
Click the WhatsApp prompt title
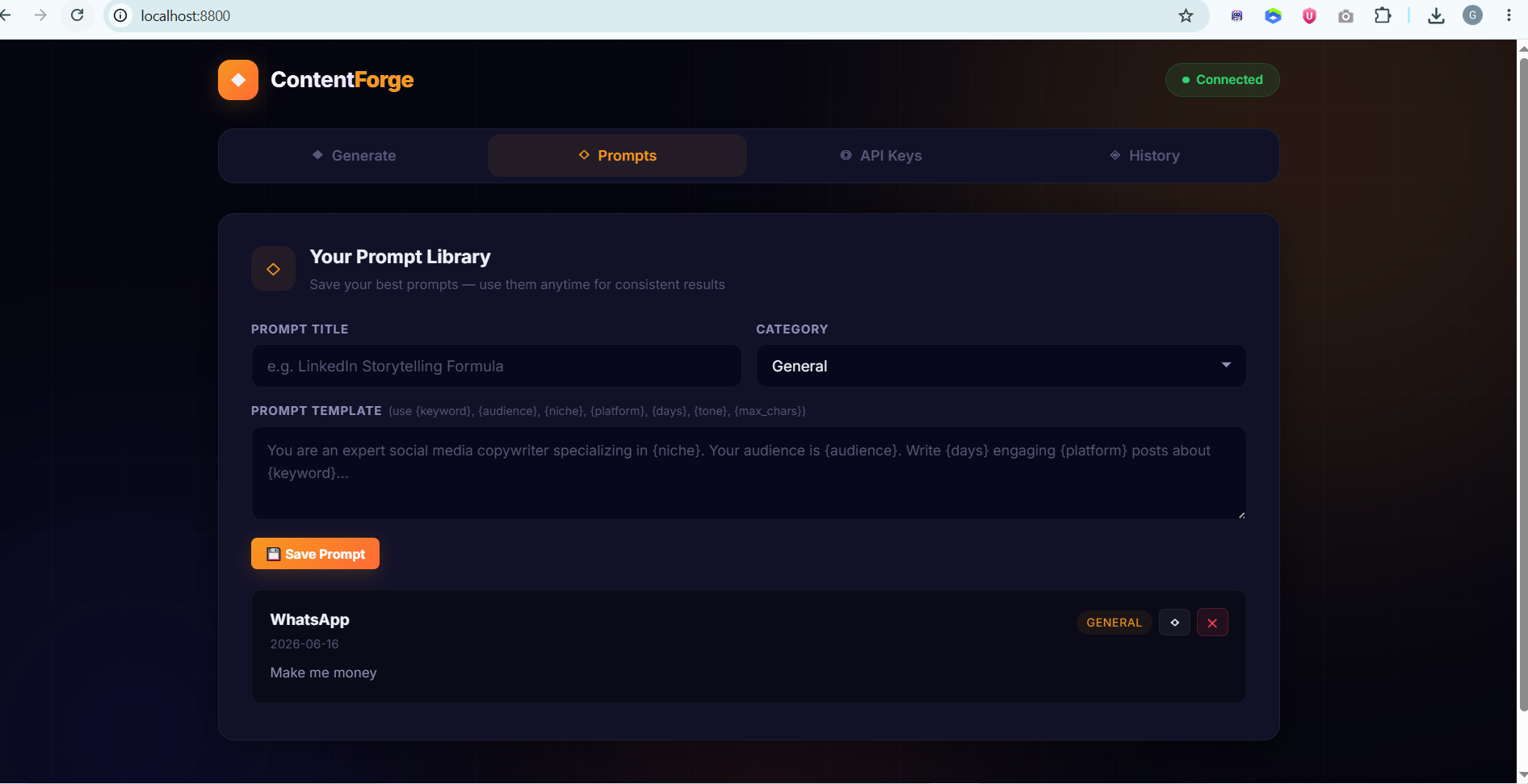[x=309, y=619]
